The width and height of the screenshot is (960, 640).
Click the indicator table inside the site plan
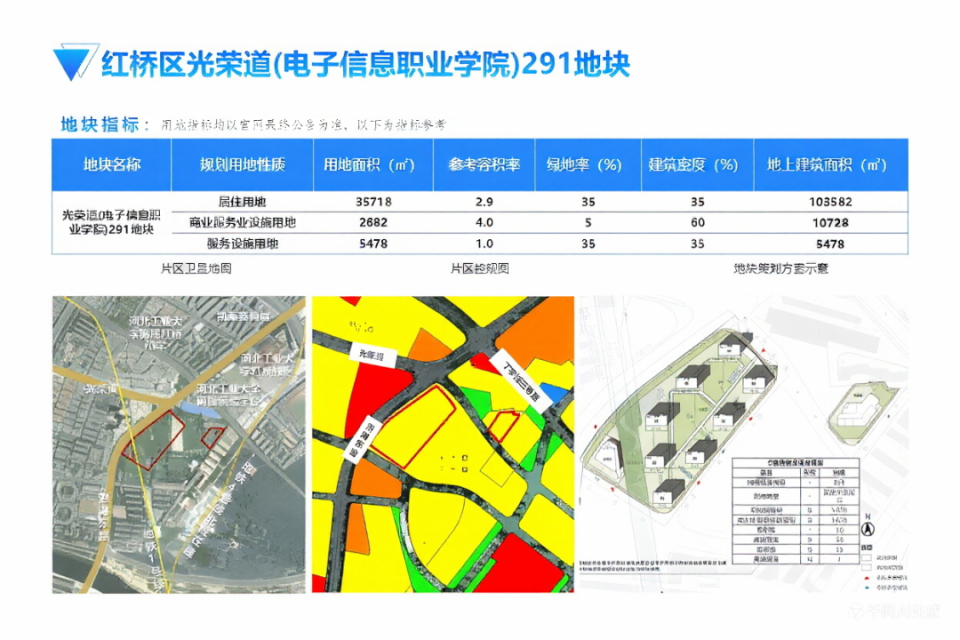pyautogui.click(x=795, y=511)
